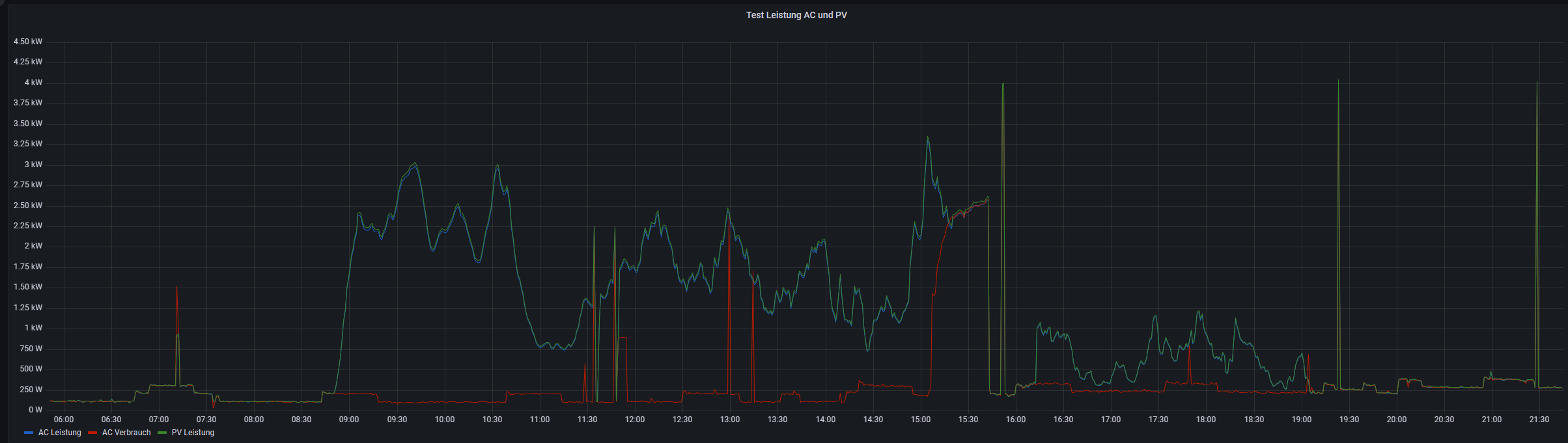The image size is (1568, 443).
Task: Click the 4.50 kW y-axis label
Action: point(28,42)
